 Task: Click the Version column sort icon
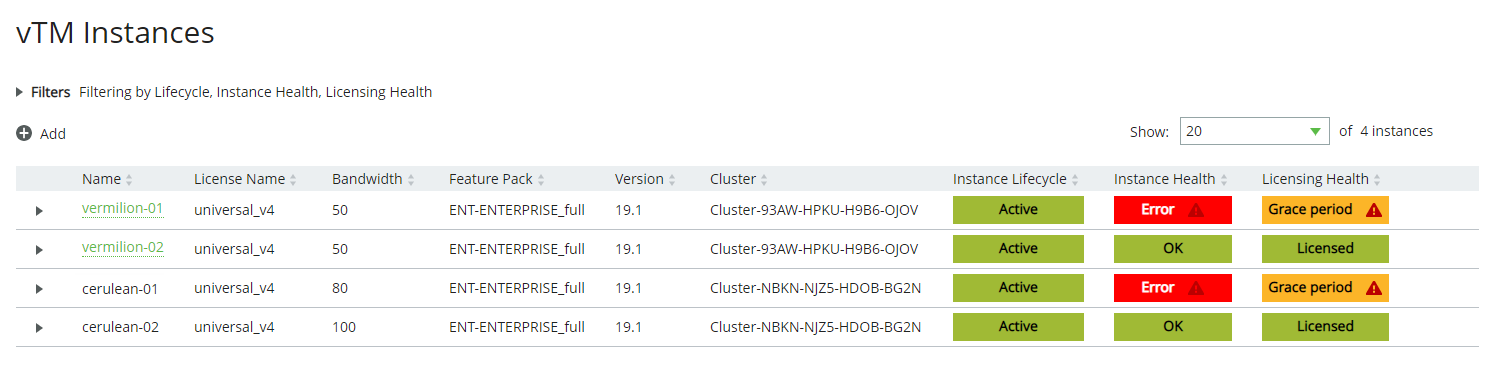[x=672, y=180]
